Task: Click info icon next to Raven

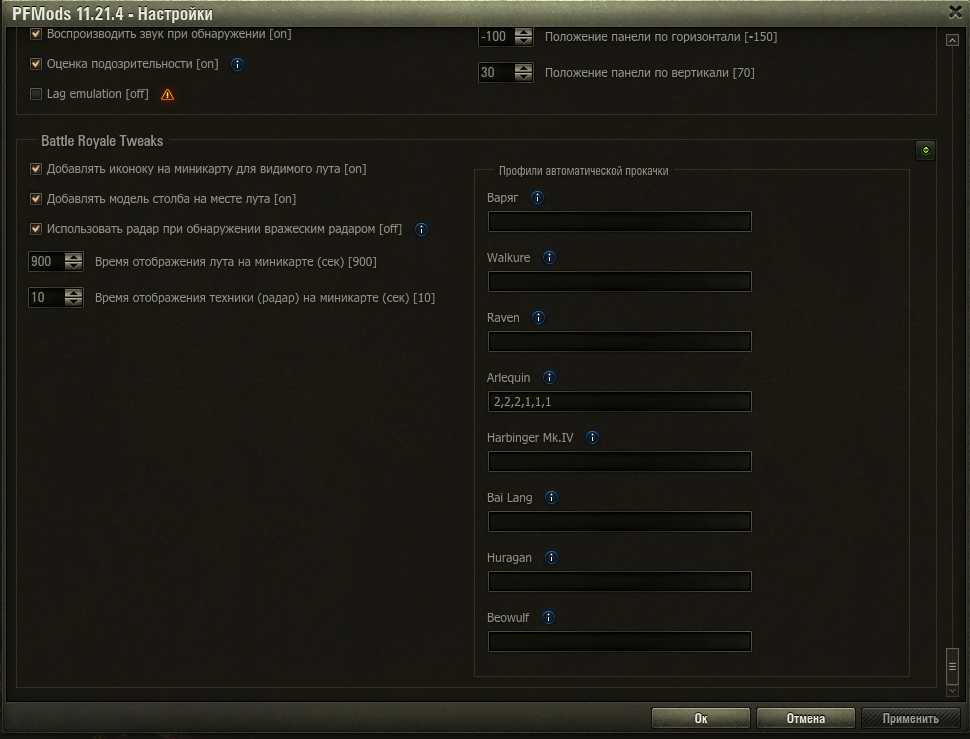Action: [538, 318]
